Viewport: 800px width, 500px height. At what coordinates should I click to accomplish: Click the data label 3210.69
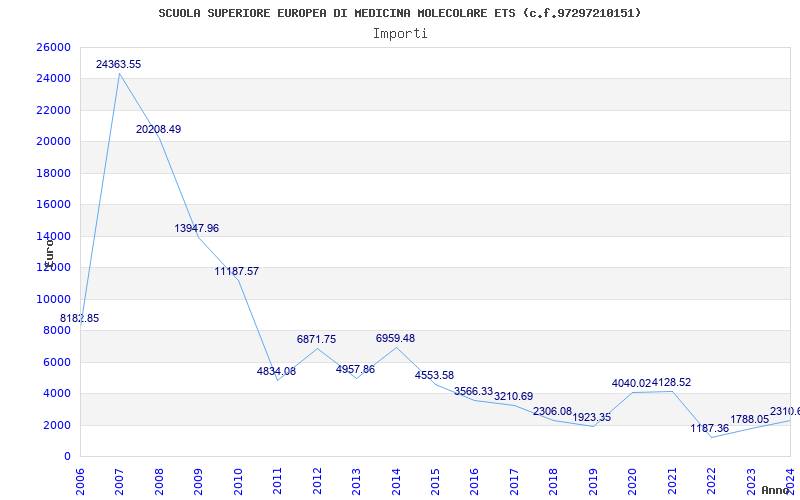[x=513, y=396]
